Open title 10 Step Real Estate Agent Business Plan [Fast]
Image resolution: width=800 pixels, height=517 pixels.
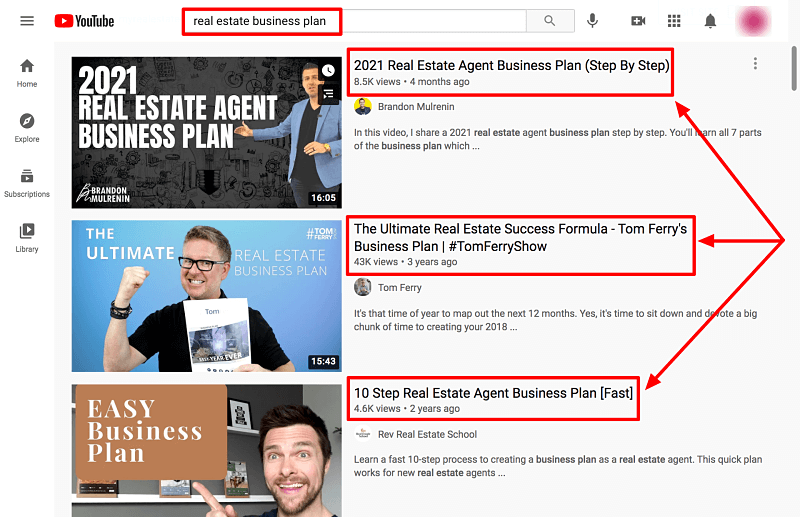coord(493,393)
